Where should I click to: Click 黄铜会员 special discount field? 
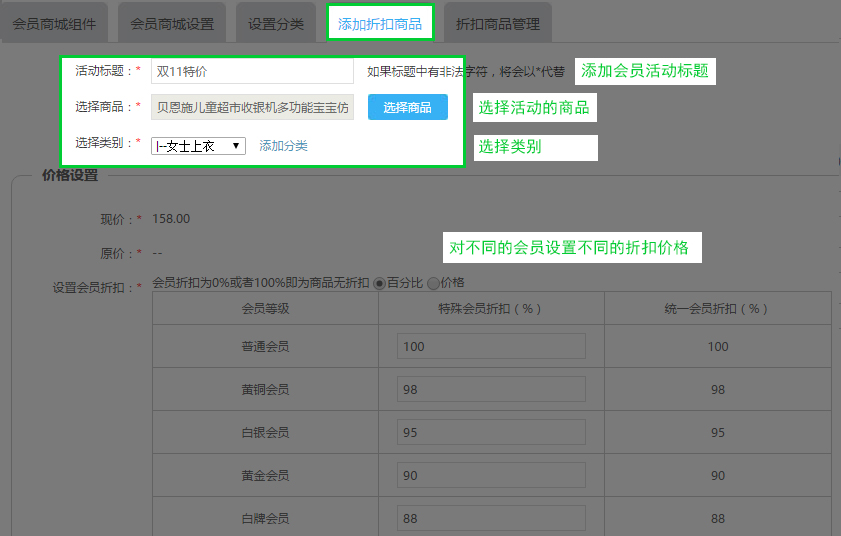(491, 390)
